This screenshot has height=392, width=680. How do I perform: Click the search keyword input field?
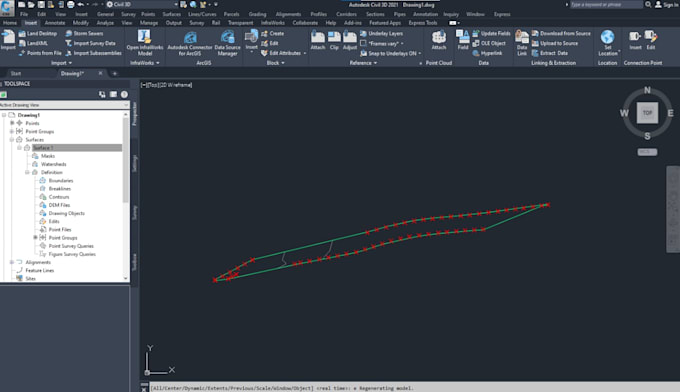tap(606, 4)
